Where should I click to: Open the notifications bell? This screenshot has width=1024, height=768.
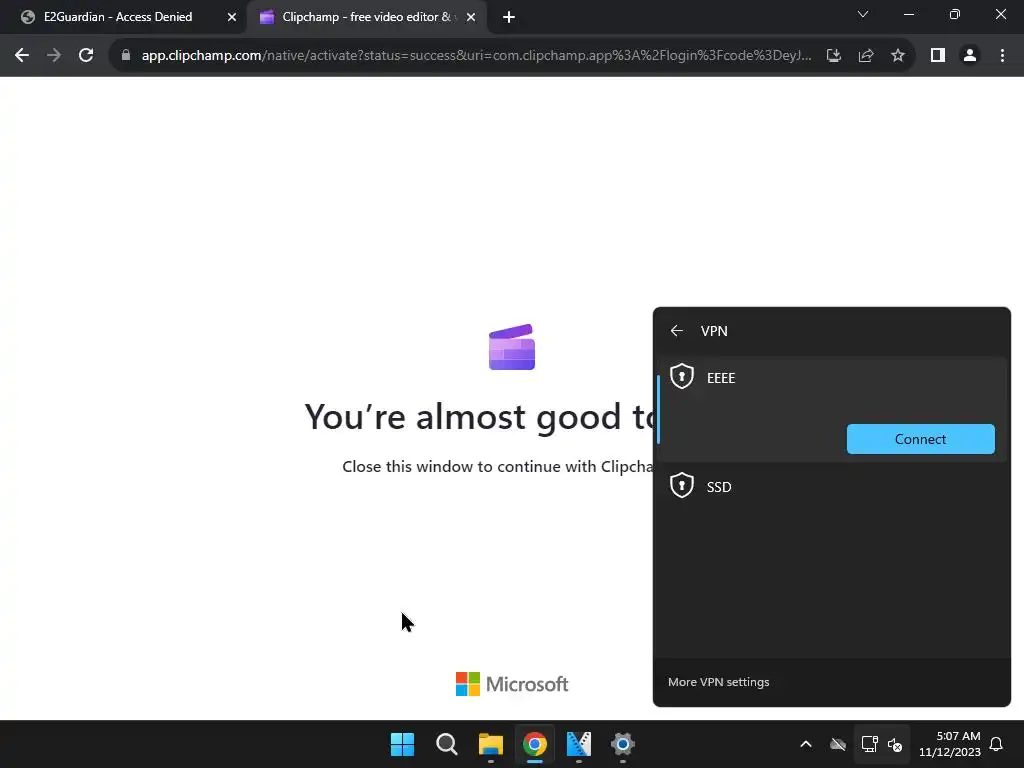(x=996, y=744)
